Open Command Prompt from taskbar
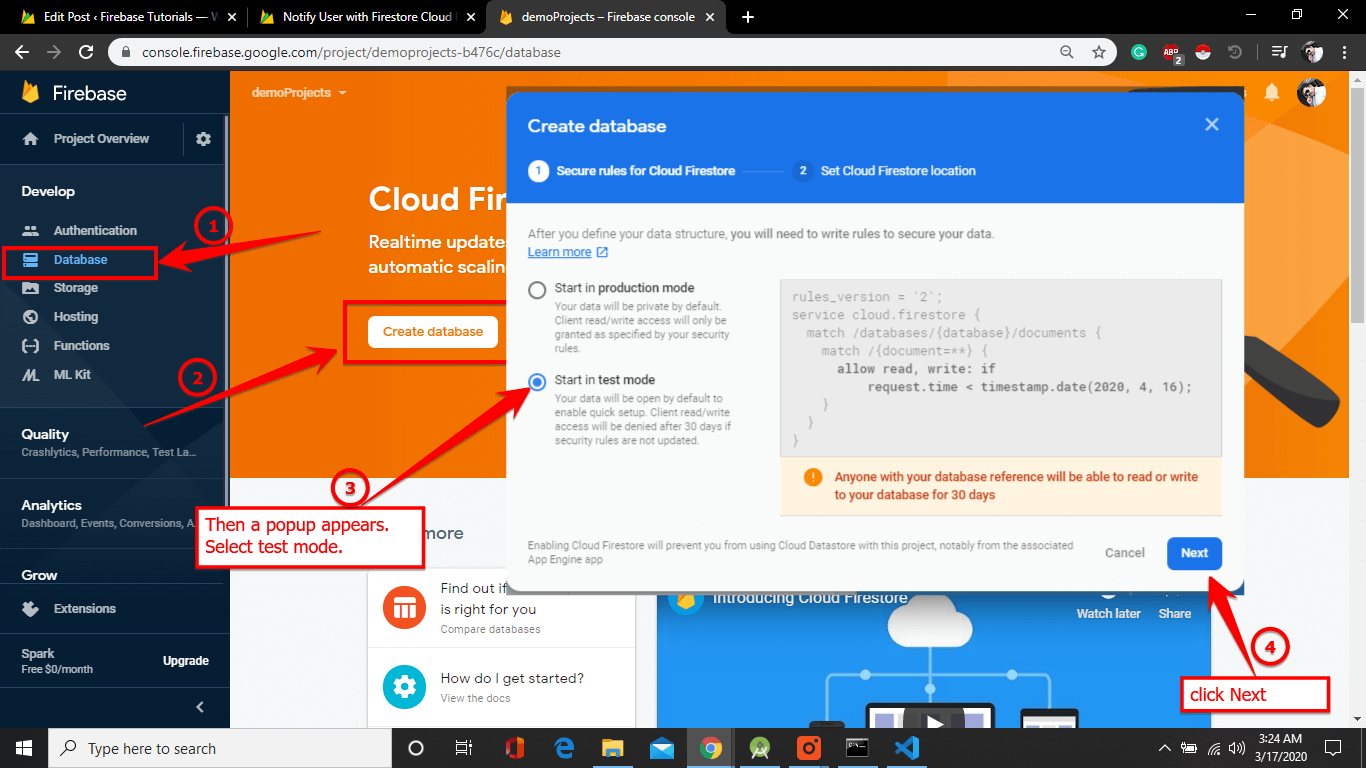 [x=857, y=748]
